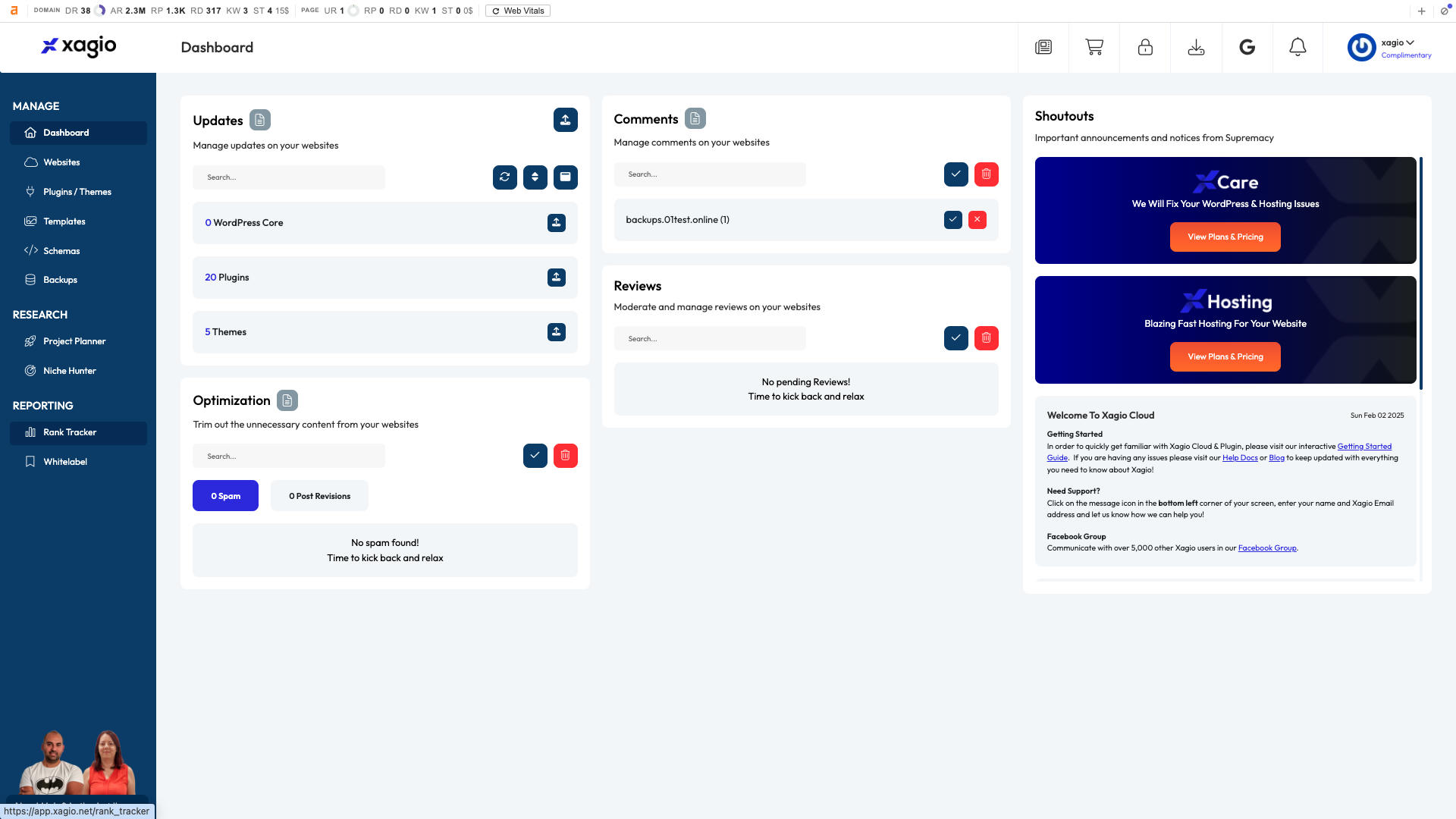Select the 0 Spam tab

point(225,495)
